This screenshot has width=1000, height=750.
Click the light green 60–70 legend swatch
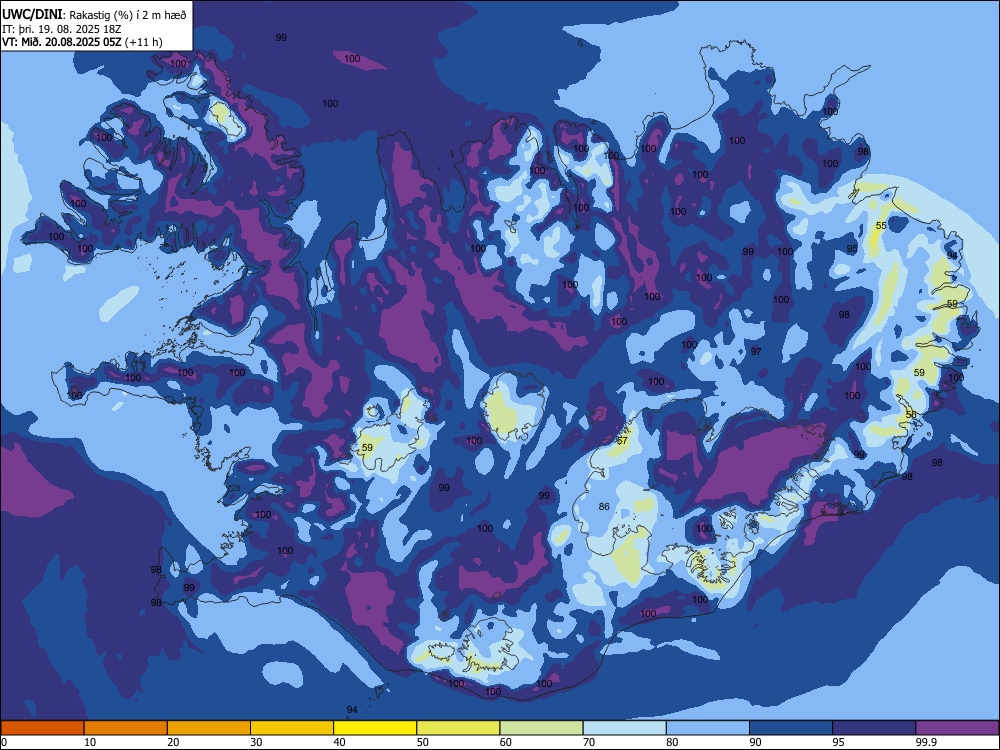(x=541, y=728)
